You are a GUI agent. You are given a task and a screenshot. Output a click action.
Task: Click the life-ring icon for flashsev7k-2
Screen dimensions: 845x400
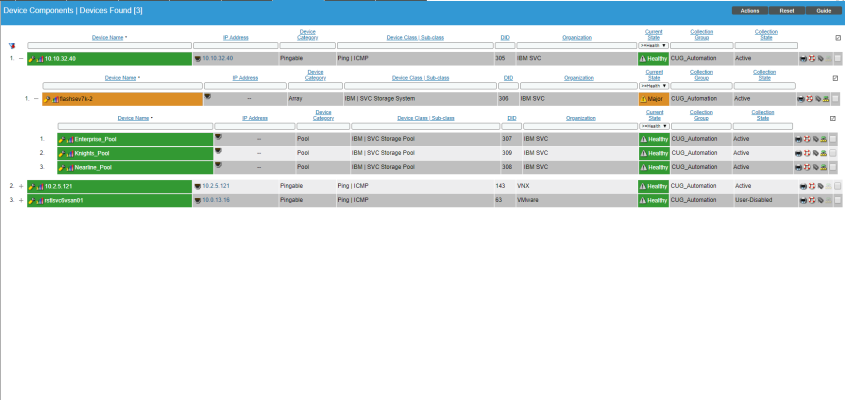[x=809, y=99]
